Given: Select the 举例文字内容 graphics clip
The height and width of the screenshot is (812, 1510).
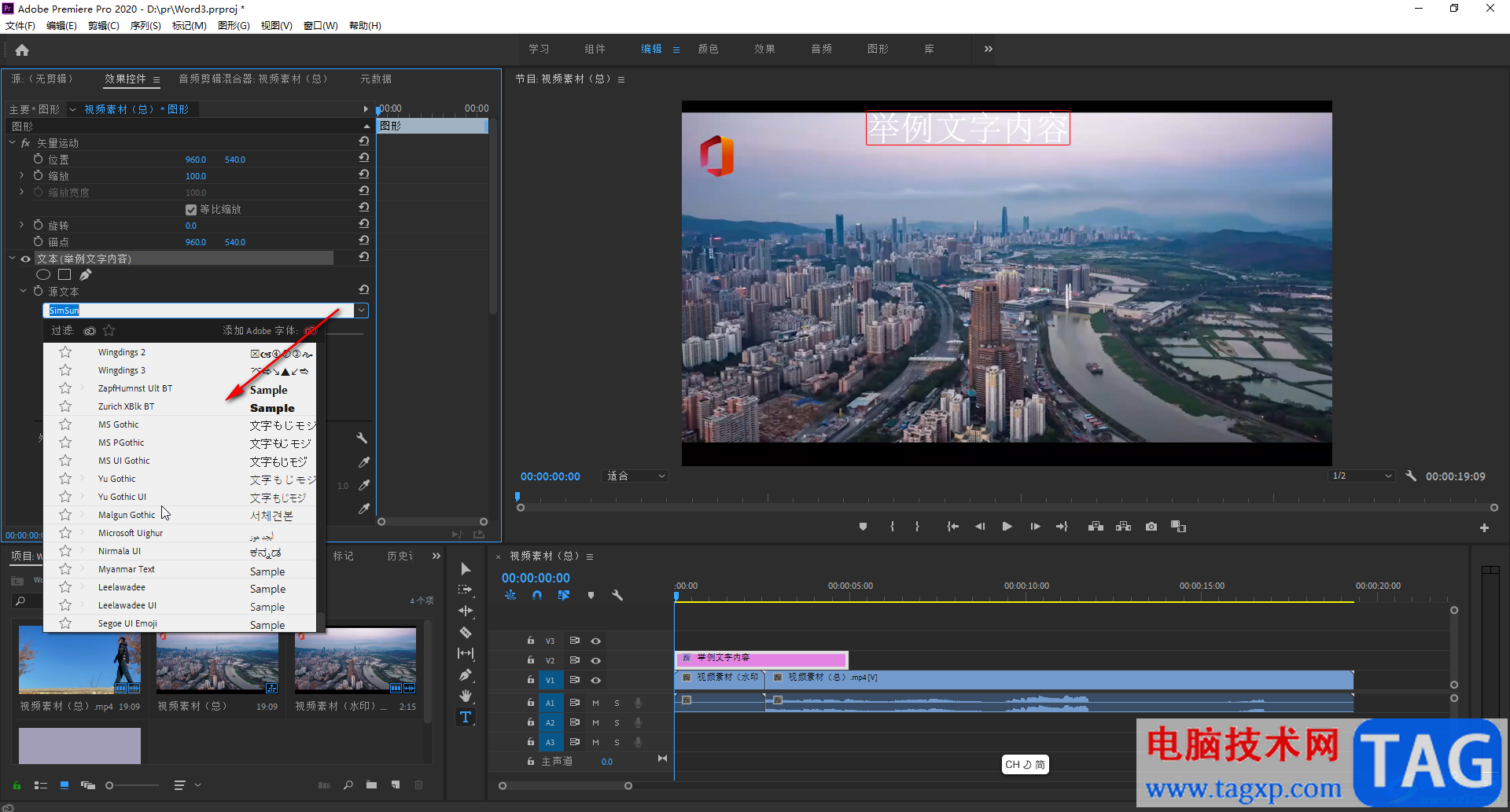Looking at the screenshot, I should (761, 659).
